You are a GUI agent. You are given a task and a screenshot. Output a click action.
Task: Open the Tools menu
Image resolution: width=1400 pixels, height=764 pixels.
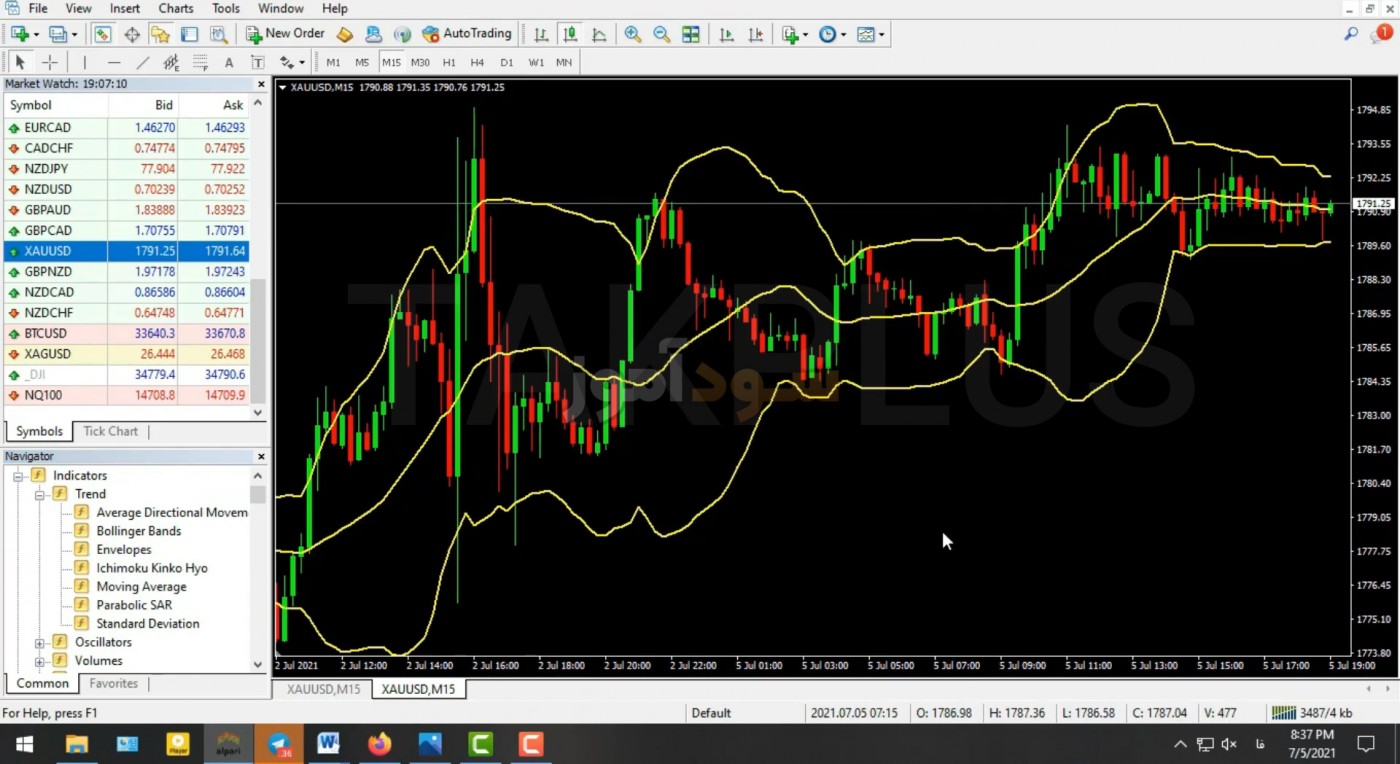coord(226,8)
